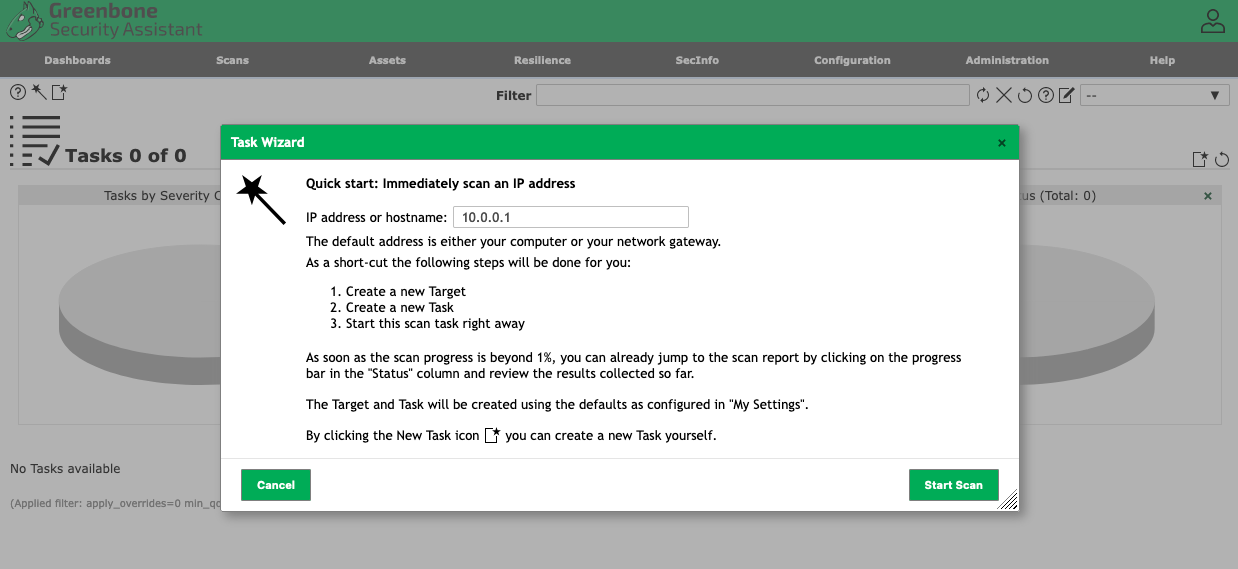The image size is (1238, 569).
Task: Click 'Create a new Target' step
Action: coord(406,292)
